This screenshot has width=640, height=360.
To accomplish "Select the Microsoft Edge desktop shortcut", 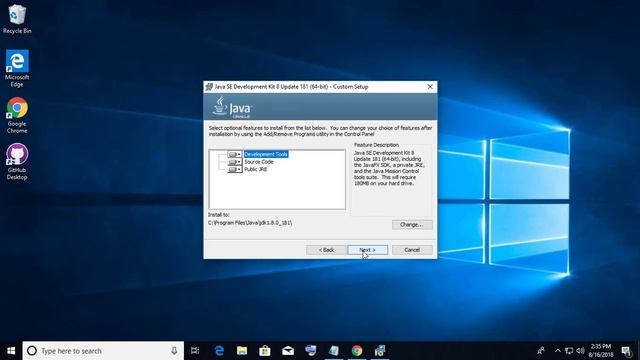I will point(17,69).
